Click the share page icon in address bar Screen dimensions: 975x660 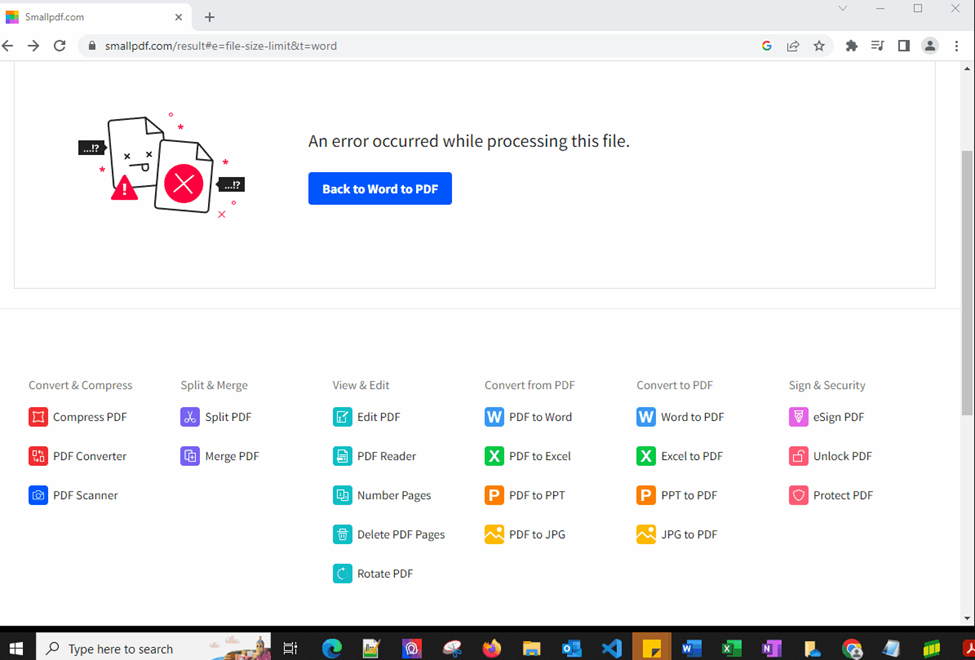click(x=793, y=45)
